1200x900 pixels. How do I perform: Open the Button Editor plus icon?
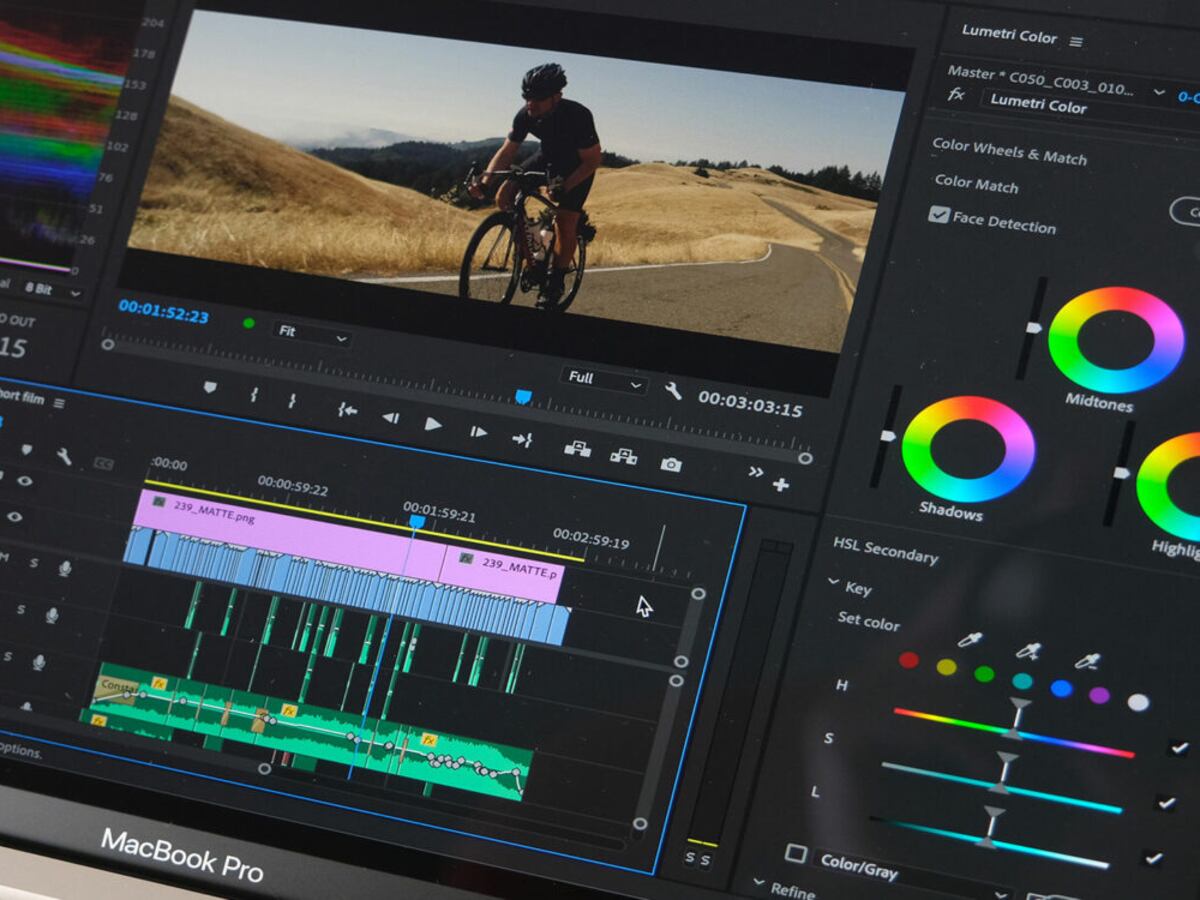pos(781,485)
